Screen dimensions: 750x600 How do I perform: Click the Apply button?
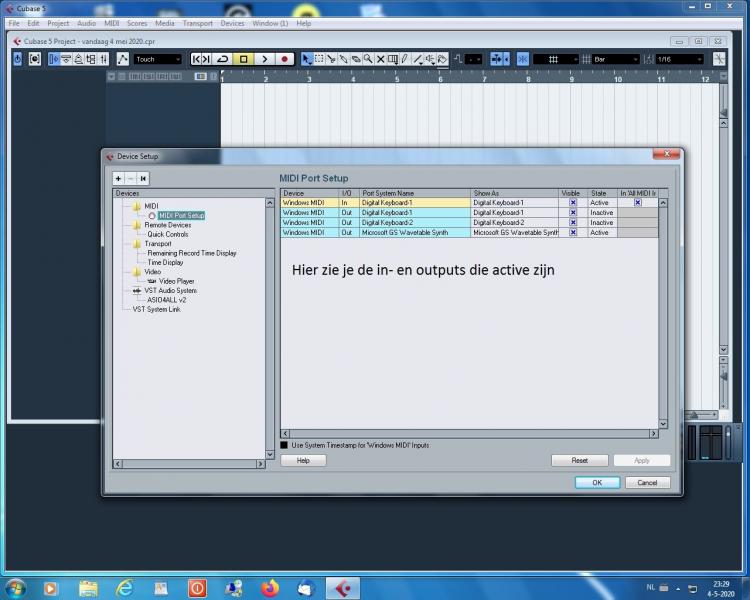642,460
